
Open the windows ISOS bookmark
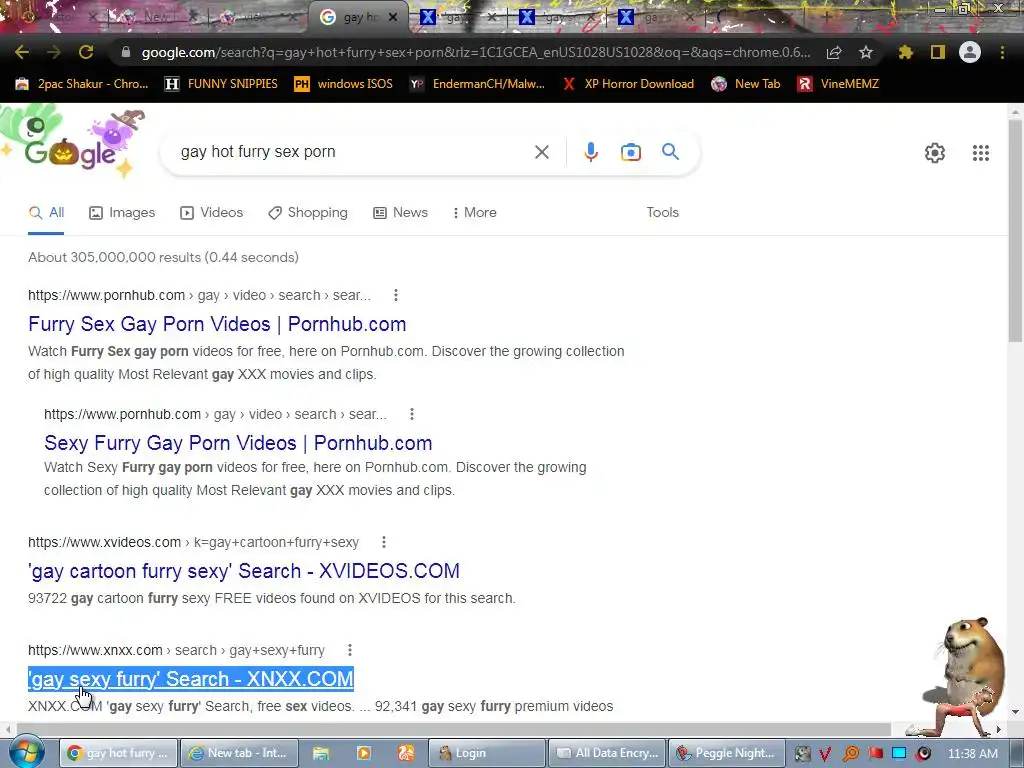click(x=344, y=84)
